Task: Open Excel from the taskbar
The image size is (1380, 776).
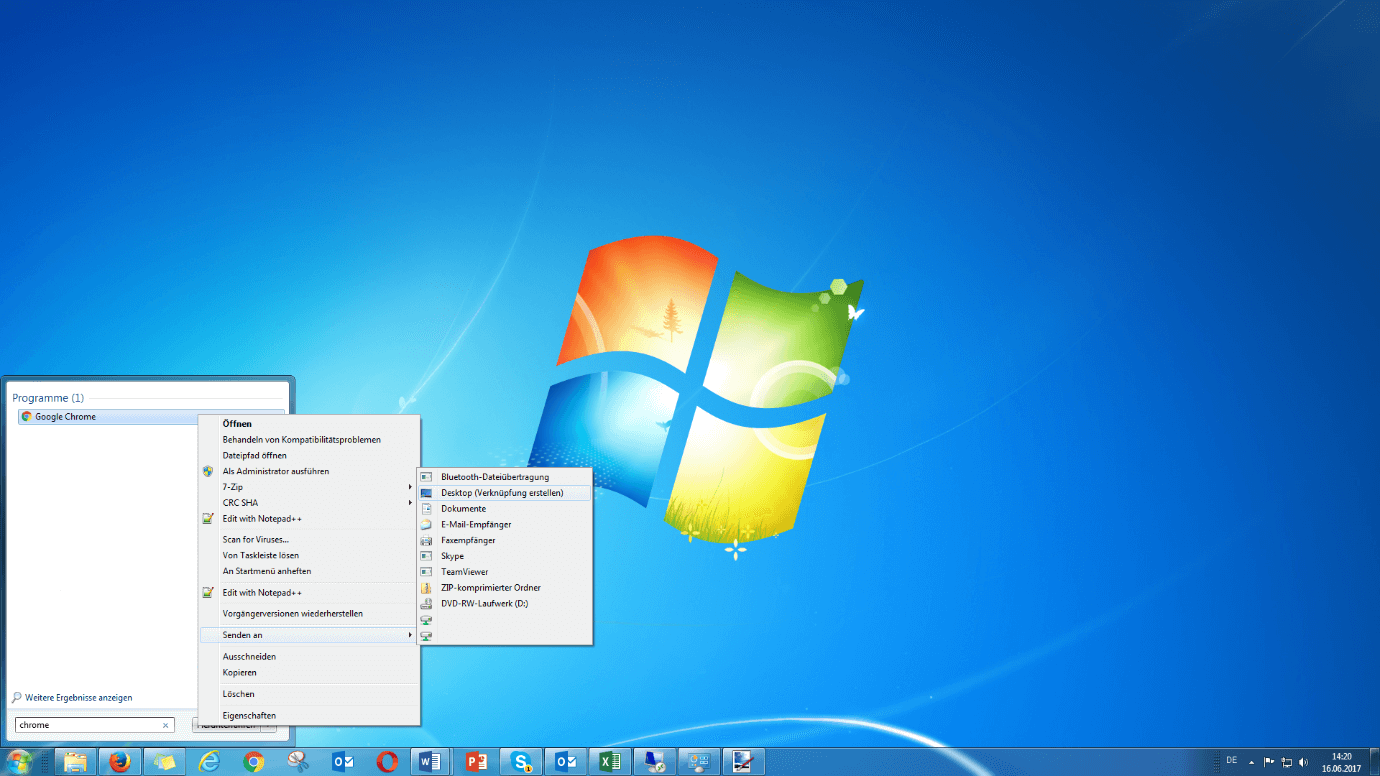Action: pyautogui.click(x=609, y=762)
